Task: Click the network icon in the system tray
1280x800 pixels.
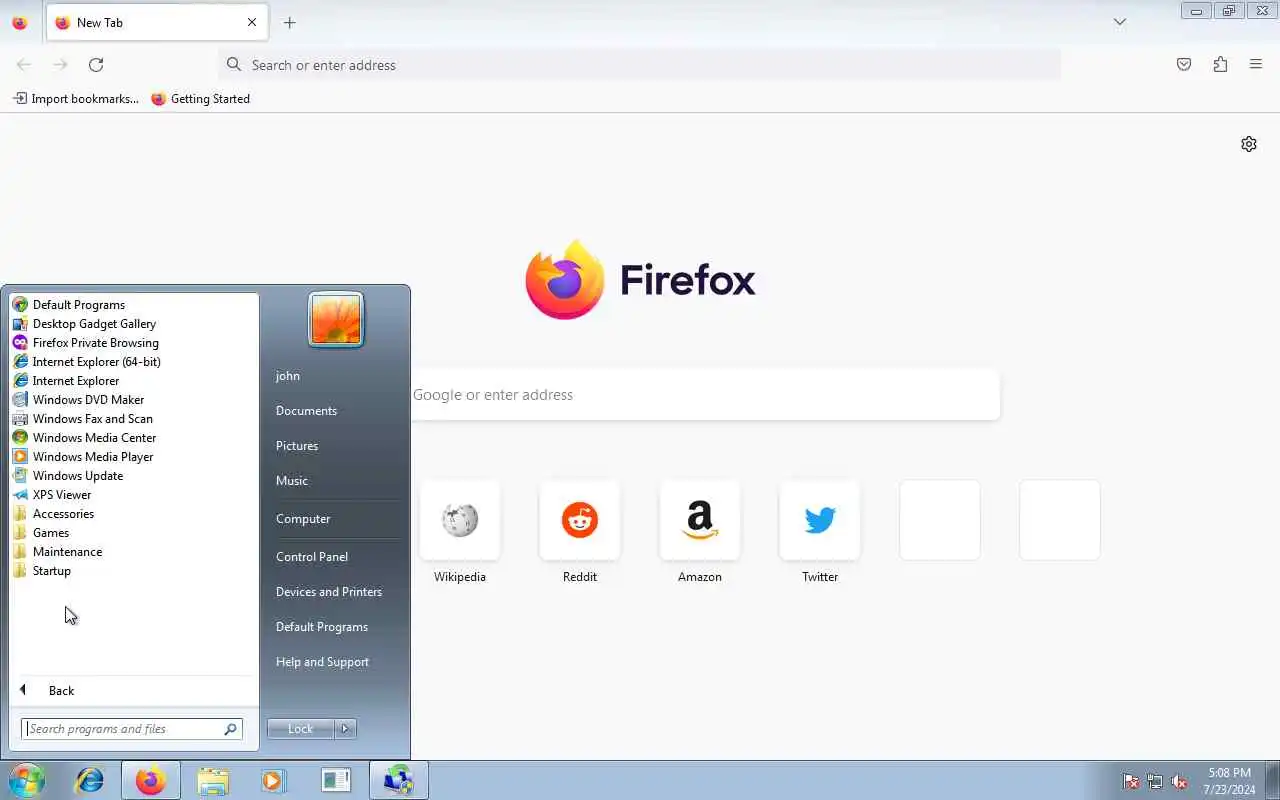Action: coord(1155,782)
